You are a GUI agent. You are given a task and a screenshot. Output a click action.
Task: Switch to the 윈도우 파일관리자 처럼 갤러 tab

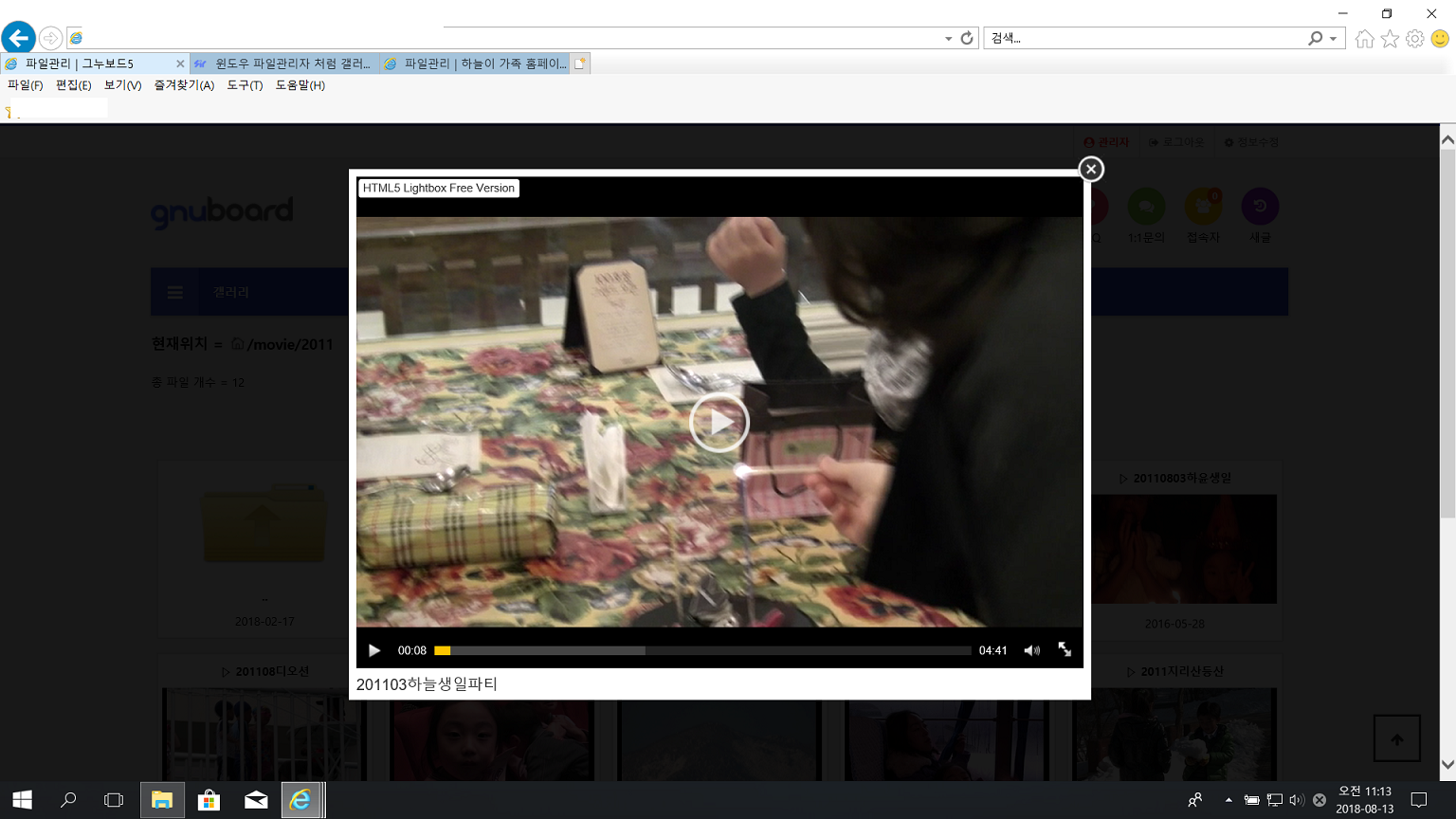(284, 64)
